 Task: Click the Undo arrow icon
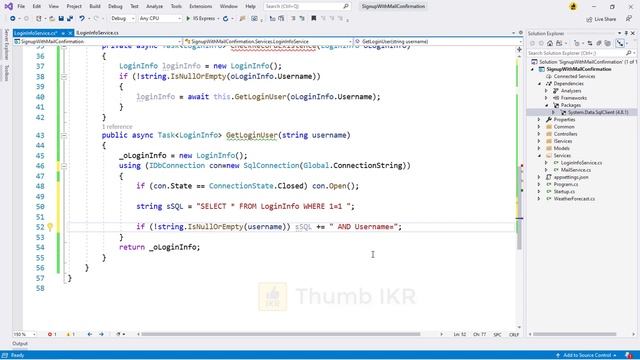pos(82,18)
